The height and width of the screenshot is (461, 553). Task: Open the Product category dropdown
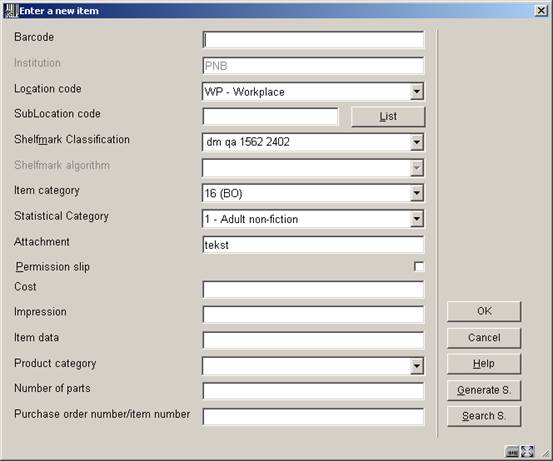417,366
